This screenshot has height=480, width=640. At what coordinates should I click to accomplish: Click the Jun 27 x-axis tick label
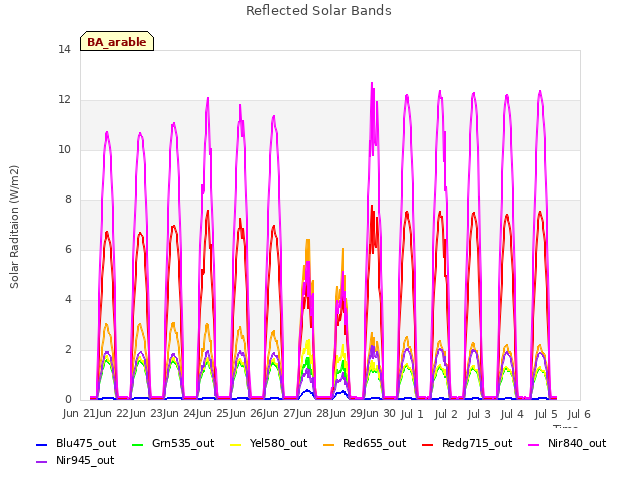[279, 413]
